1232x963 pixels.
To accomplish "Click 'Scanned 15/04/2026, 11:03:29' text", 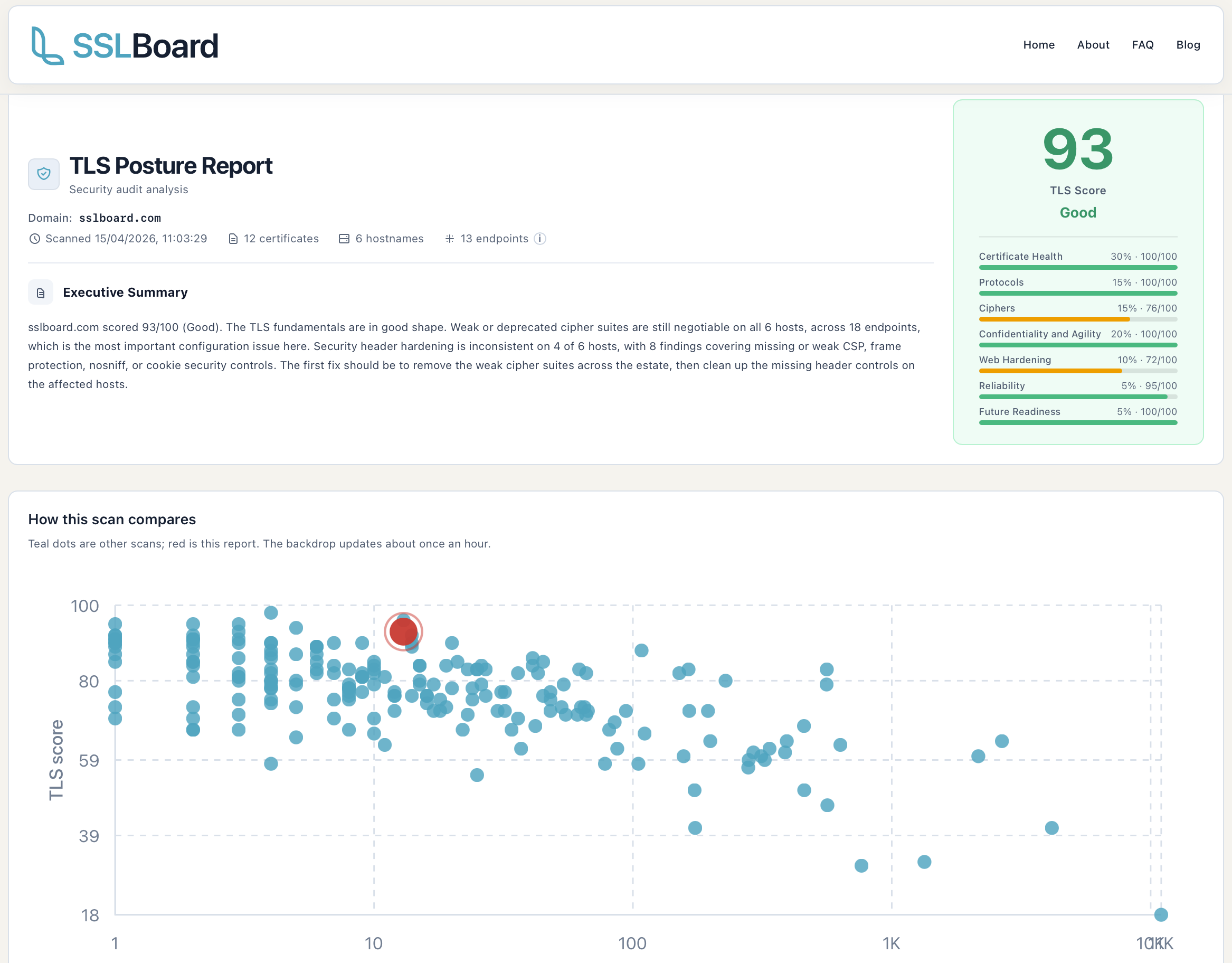I will [x=126, y=239].
